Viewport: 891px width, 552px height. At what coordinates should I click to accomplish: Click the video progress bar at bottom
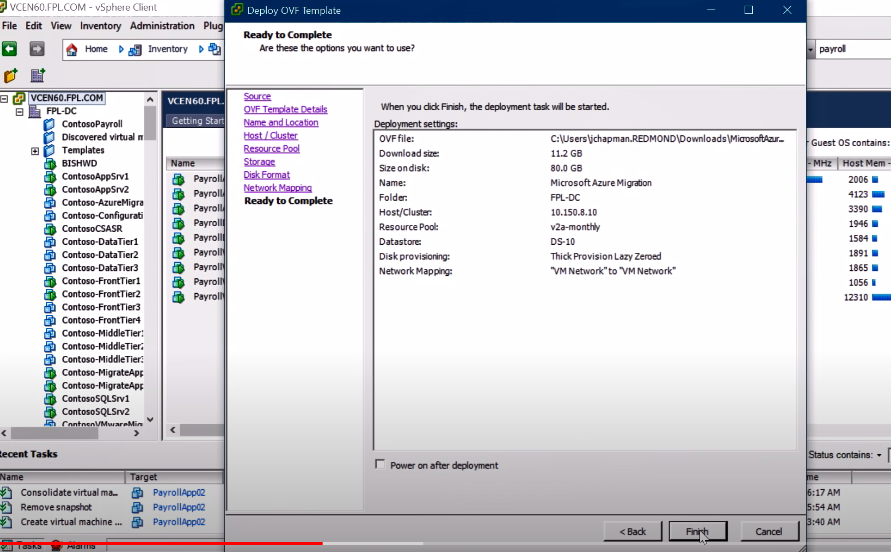446,543
